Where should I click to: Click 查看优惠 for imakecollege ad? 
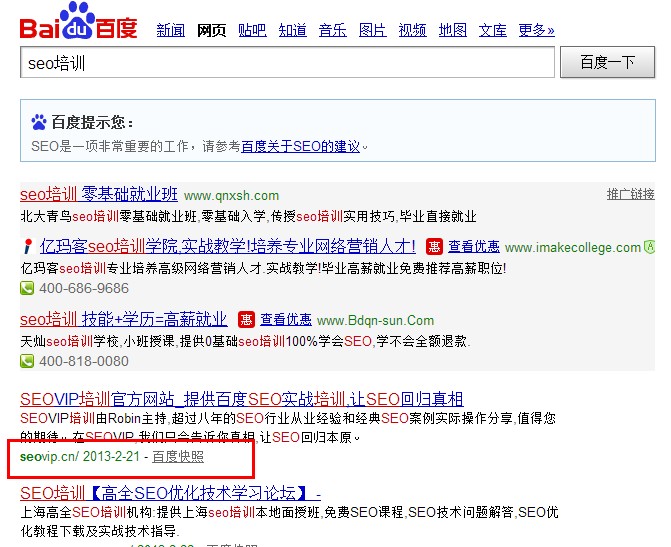pos(474,247)
